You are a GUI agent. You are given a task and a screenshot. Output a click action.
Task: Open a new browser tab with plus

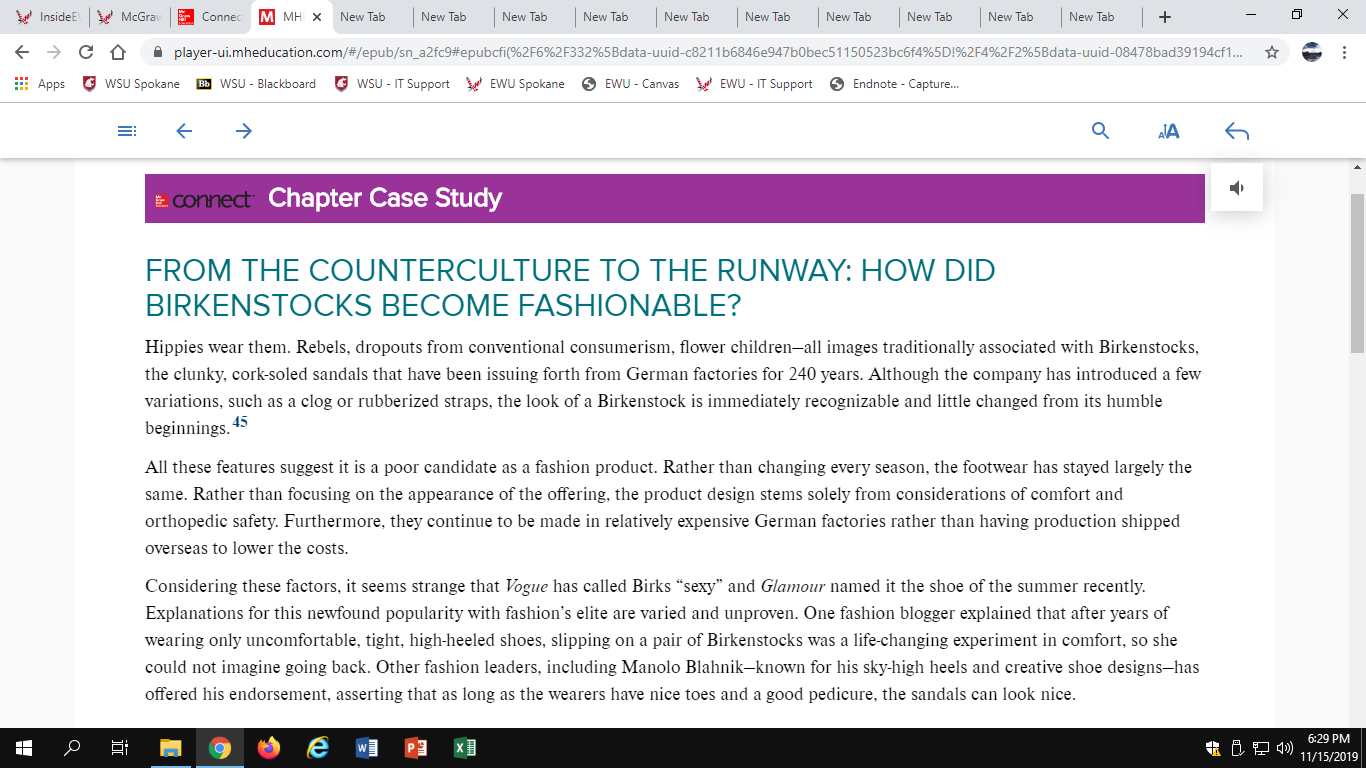[1165, 17]
